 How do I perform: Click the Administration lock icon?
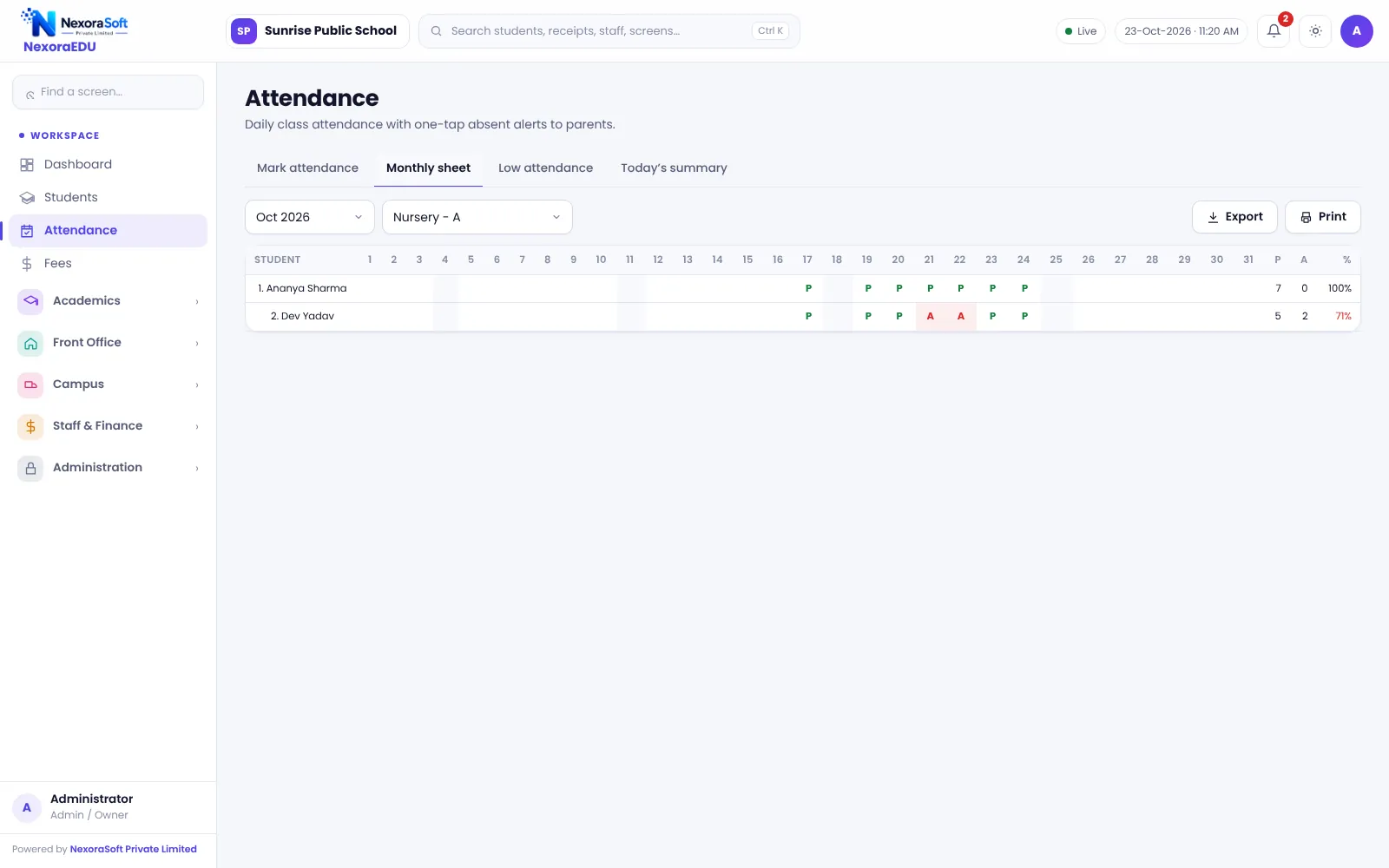tap(30, 468)
